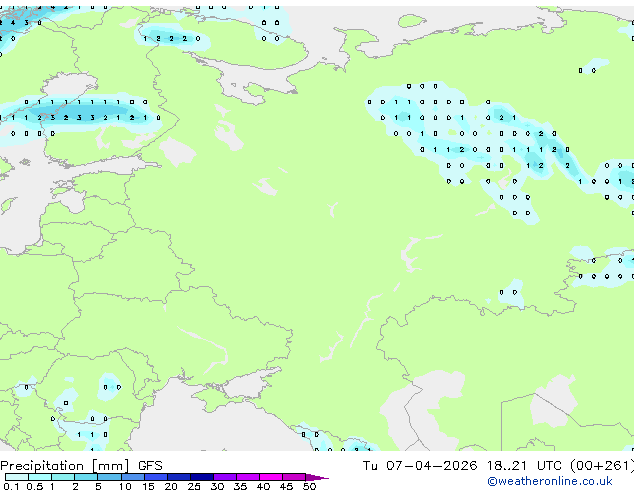Image resolution: width=634 pixels, height=490 pixels.
Task: Click the legend scale label '15'
Action: (x=148, y=486)
